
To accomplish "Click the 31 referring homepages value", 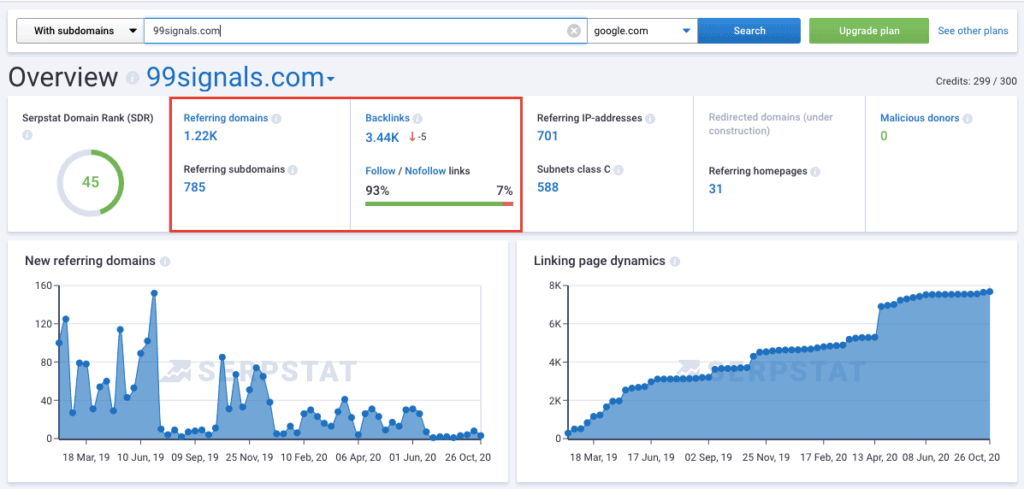I will (x=716, y=189).
